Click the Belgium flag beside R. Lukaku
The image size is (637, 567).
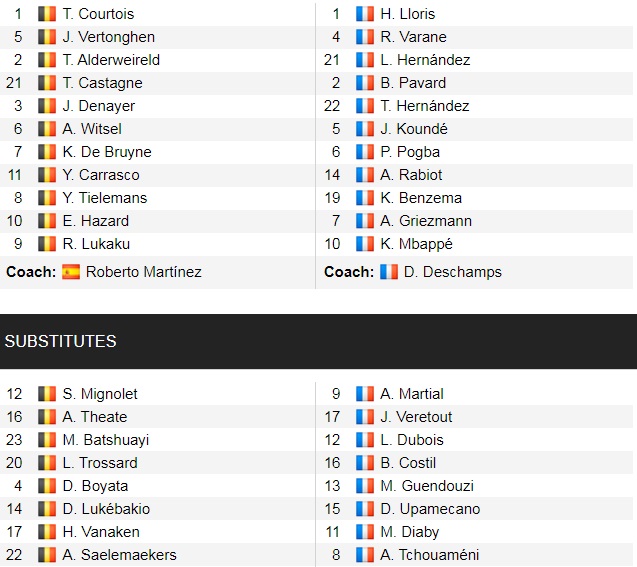(x=46, y=244)
